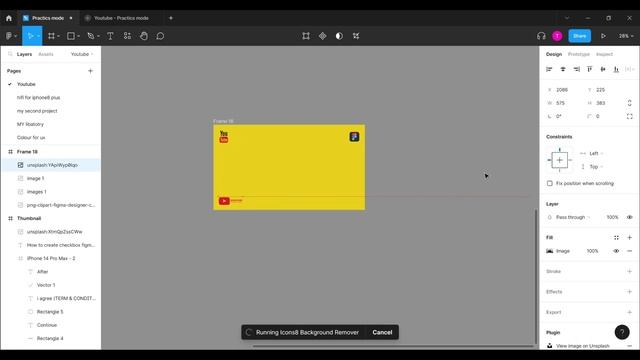Screen dimensions: 640x360
Task: Select the Text tool
Action: (110, 36)
